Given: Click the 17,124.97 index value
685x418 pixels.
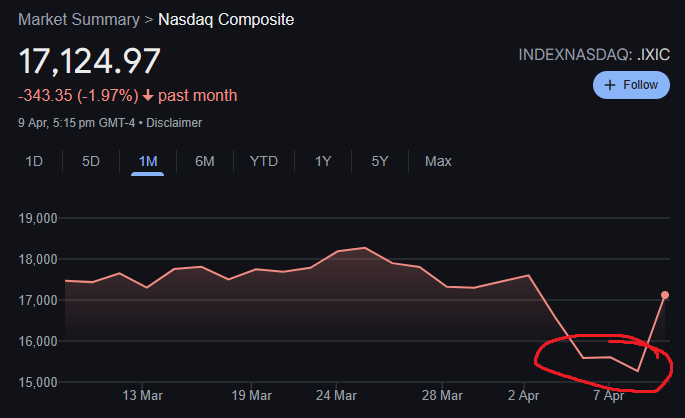Looking at the screenshot, I should click(90, 61).
